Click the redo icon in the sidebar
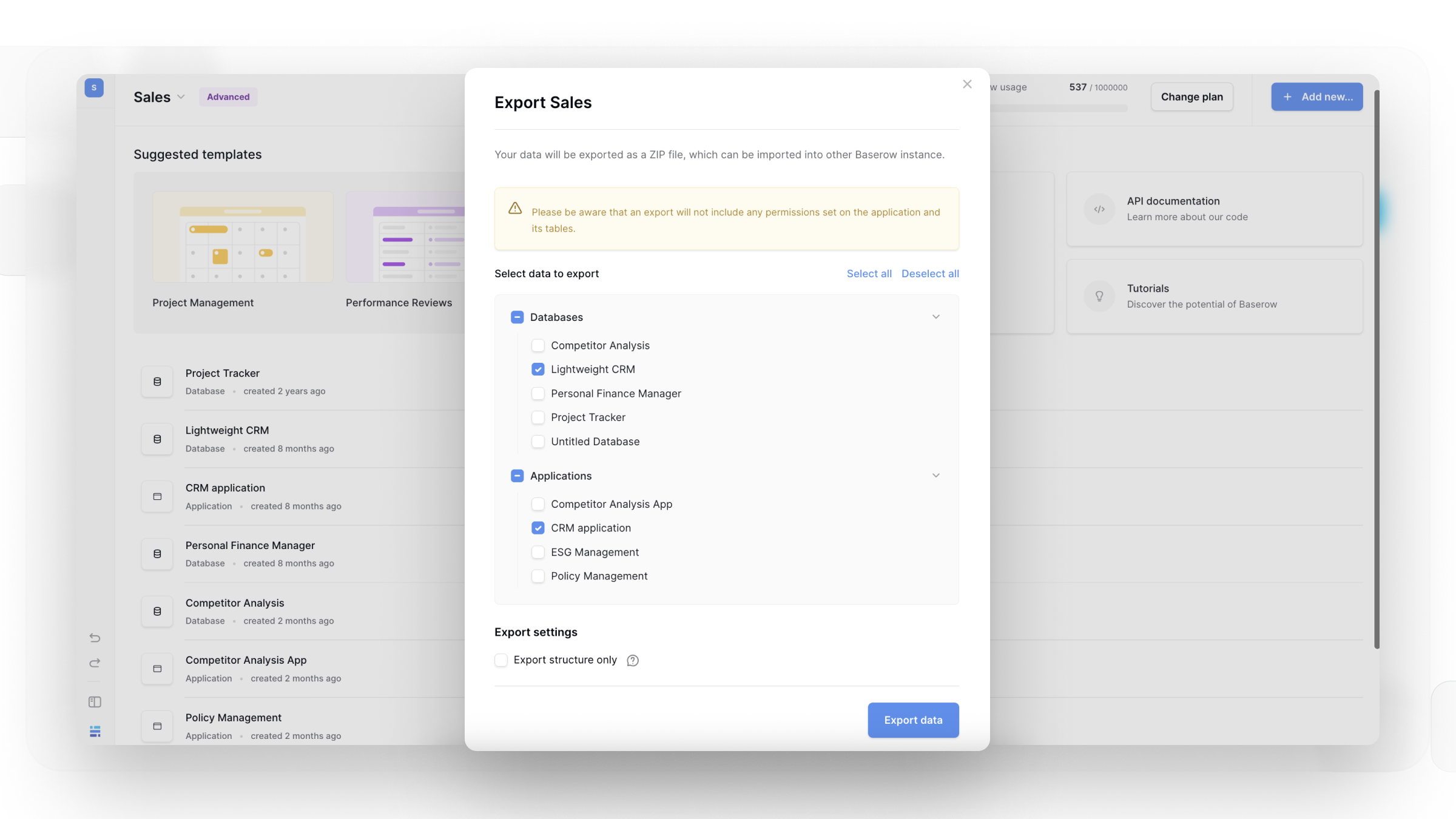This screenshot has width=1456, height=819. 95,663
